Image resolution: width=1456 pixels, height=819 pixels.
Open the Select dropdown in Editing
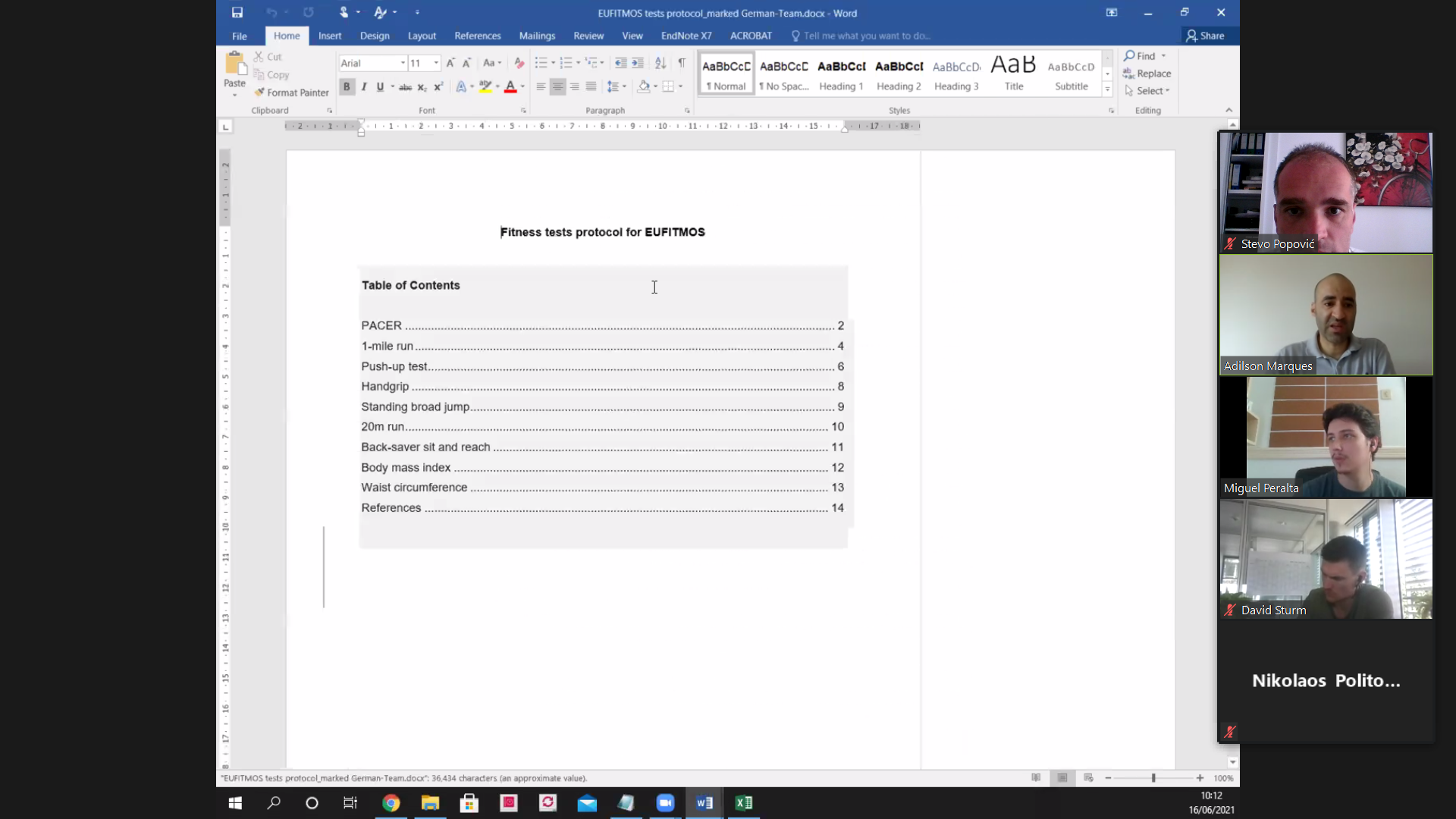pos(1147,91)
